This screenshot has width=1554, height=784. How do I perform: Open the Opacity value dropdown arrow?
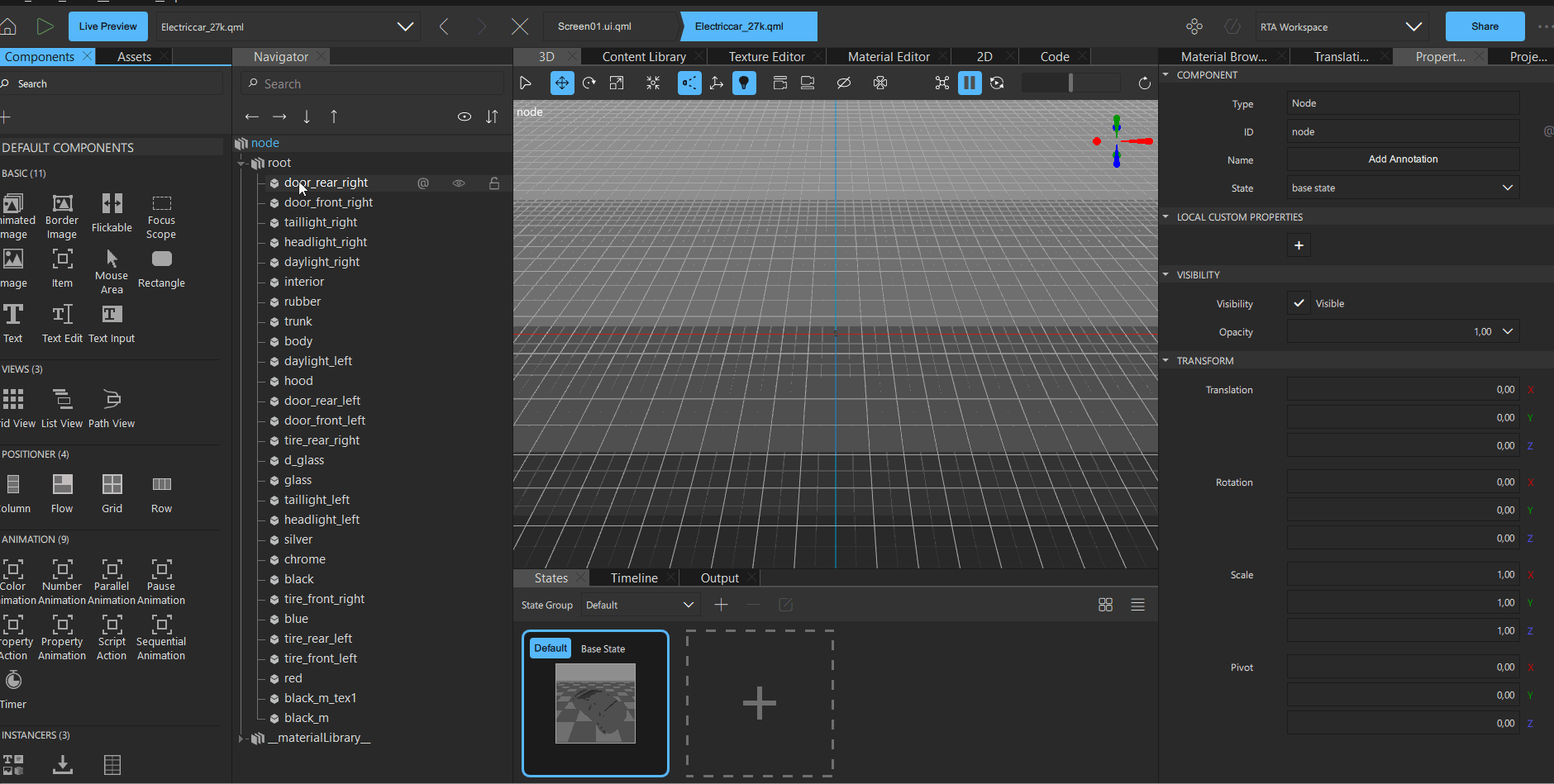(x=1508, y=331)
